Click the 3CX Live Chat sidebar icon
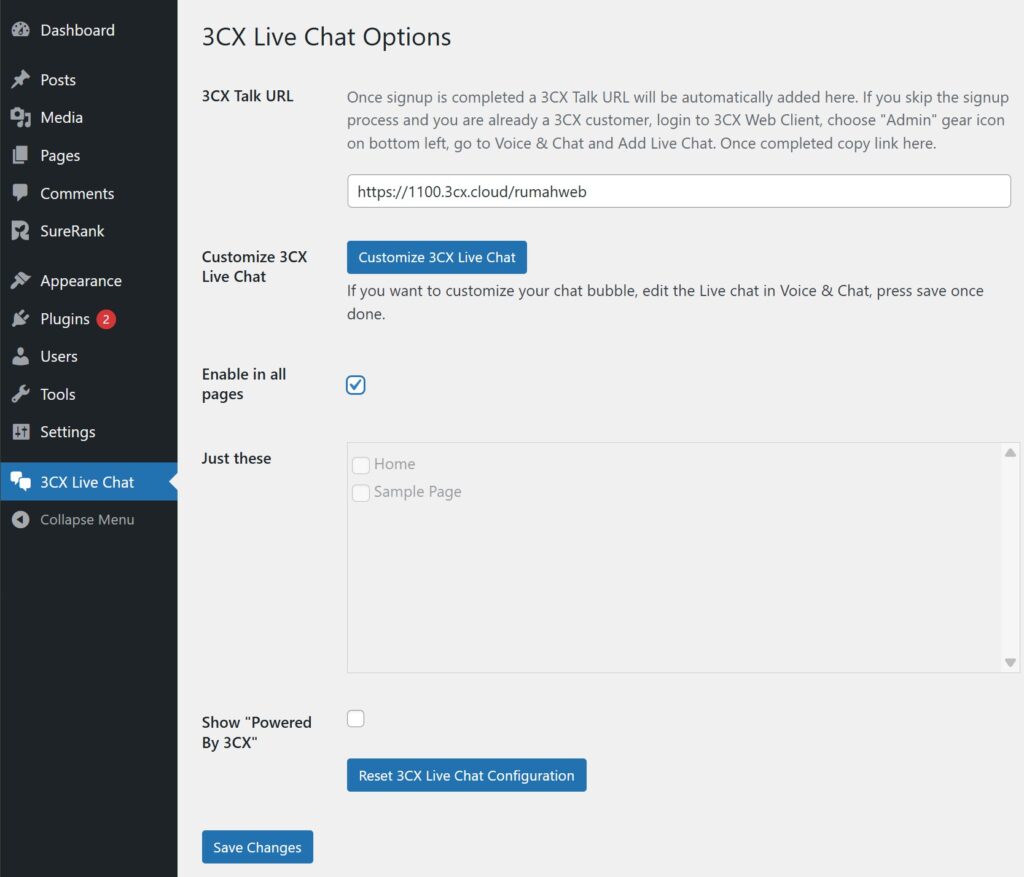Screen dimensions: 1024x877 [20, 481]
